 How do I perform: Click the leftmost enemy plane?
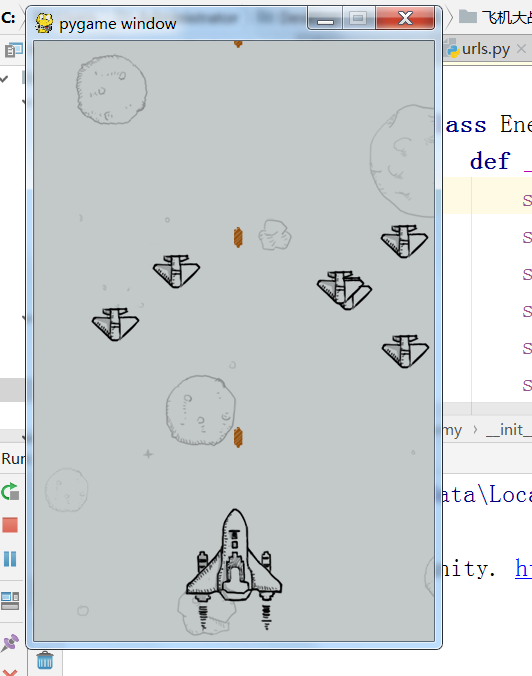click(x=116, y=324)
